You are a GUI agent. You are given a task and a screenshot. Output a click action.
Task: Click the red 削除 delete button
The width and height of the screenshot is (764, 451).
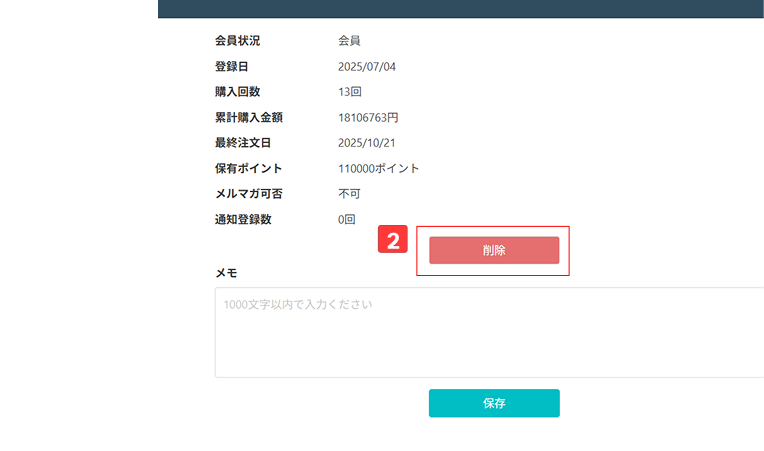494,250
